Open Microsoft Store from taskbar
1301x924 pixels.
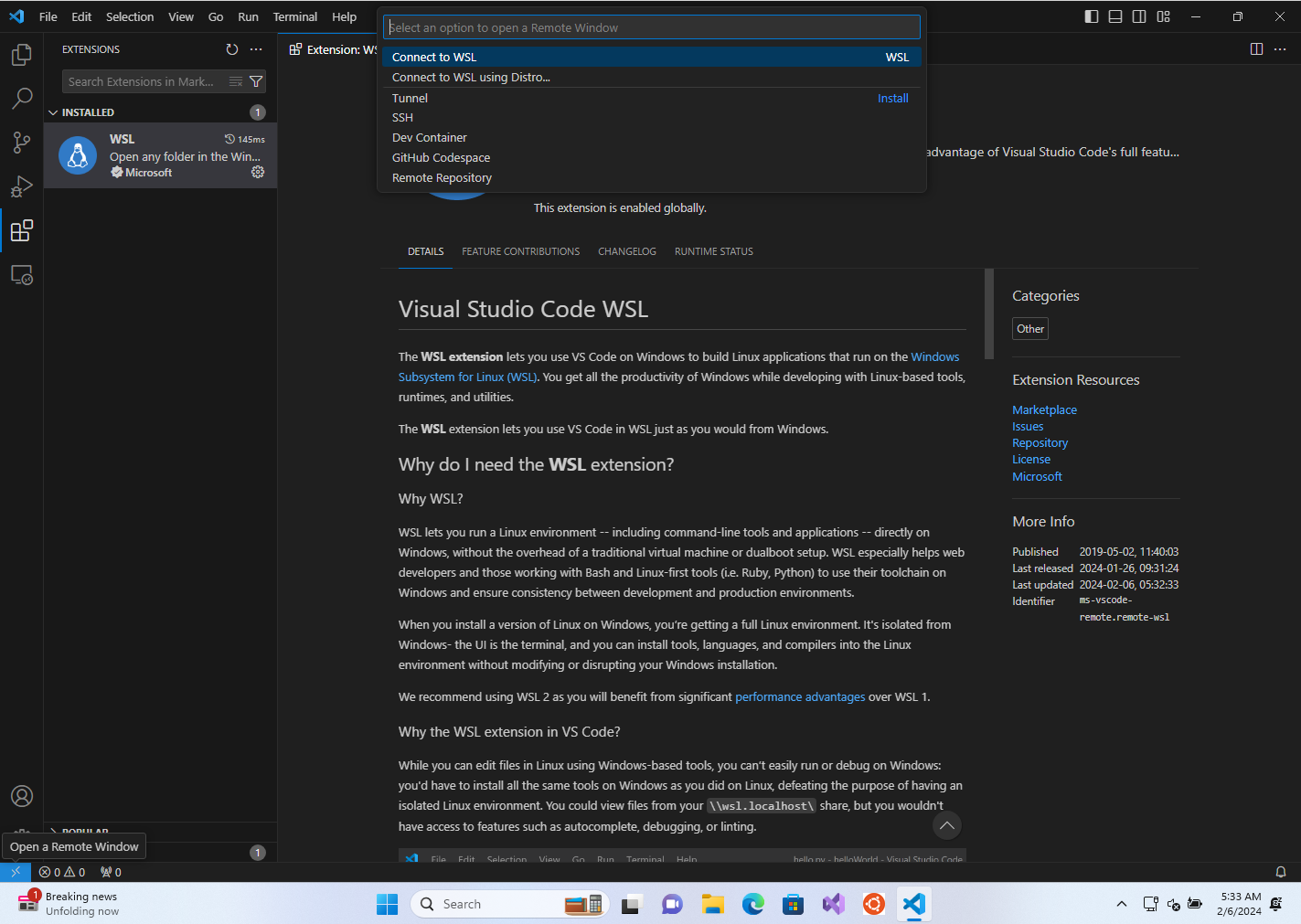coord(793,904)
